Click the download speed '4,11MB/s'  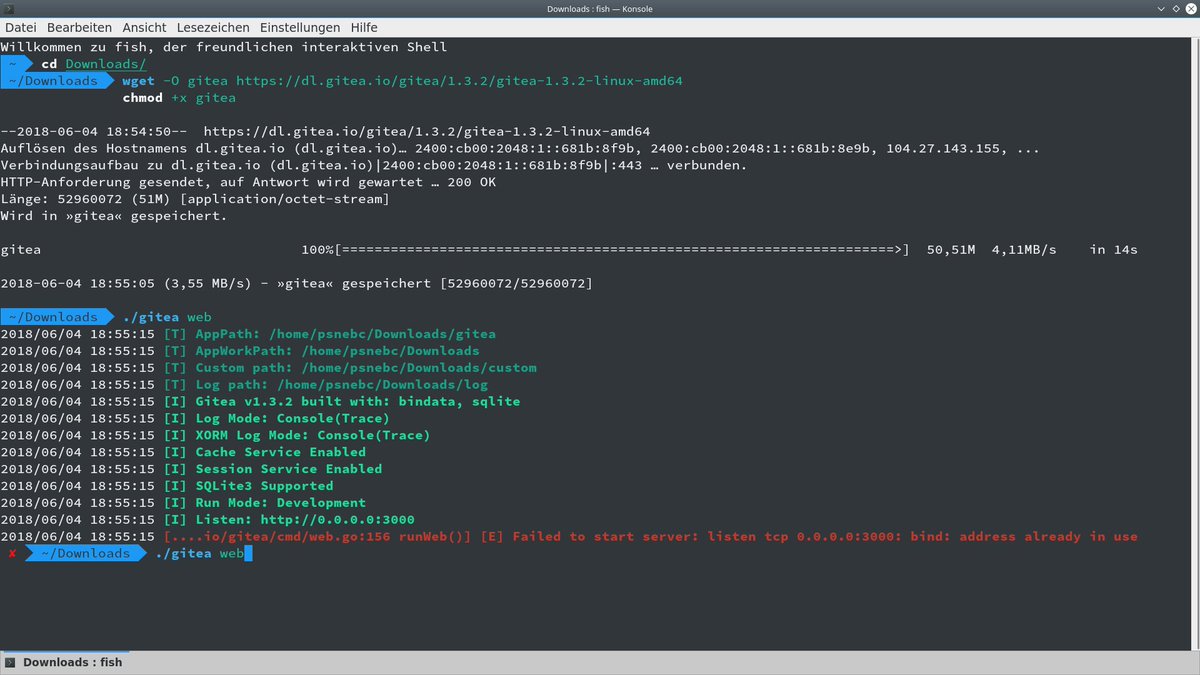1024,250
